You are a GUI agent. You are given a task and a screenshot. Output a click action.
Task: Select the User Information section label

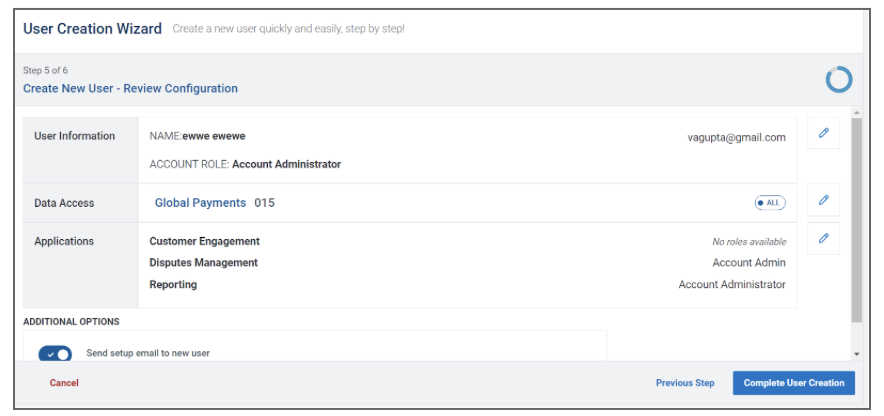75,136
